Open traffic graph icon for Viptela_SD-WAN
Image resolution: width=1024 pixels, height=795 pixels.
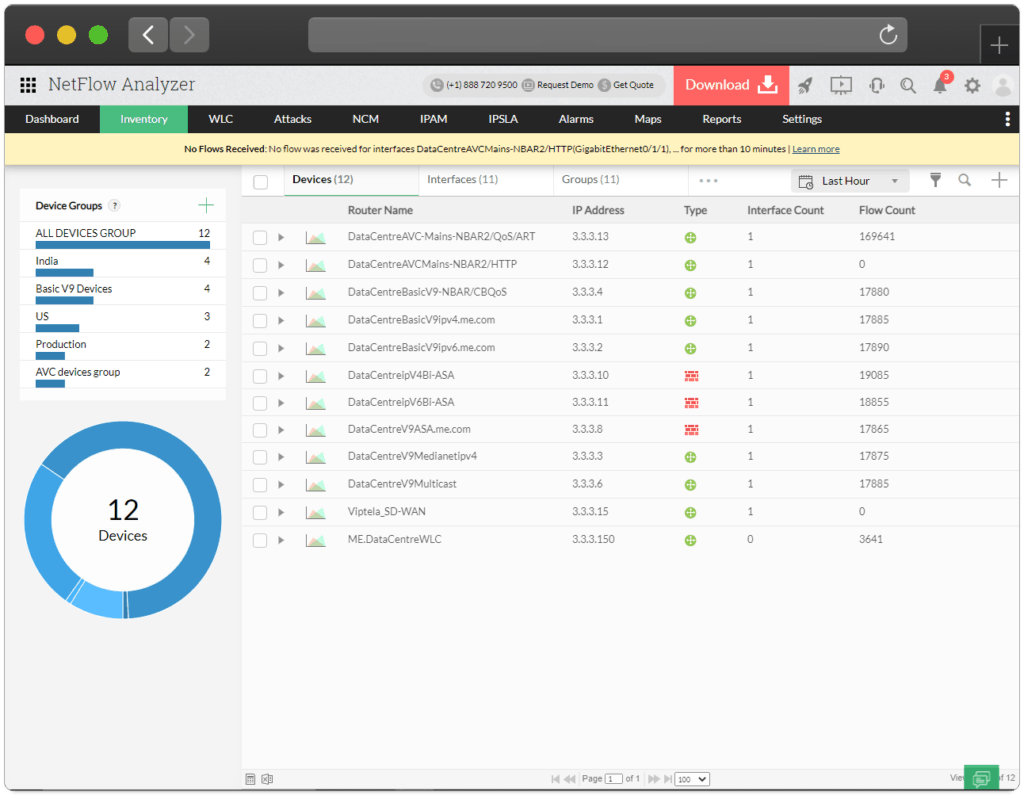click(315, 512)
